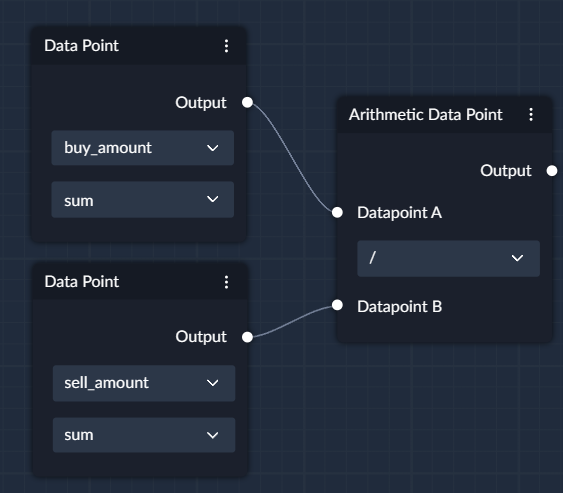Open the division operator dropdown
The image size is (563, 493).
coord(448,259)
